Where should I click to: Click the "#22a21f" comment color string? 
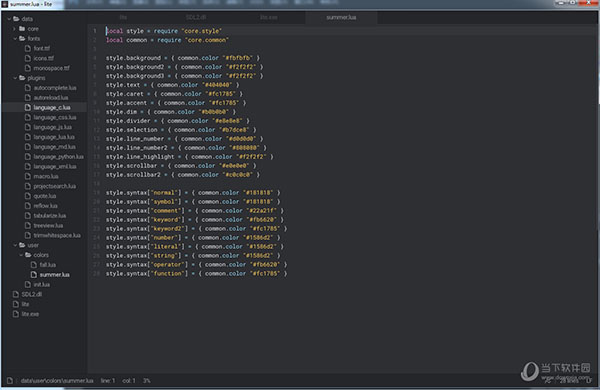tap(262, 211)
